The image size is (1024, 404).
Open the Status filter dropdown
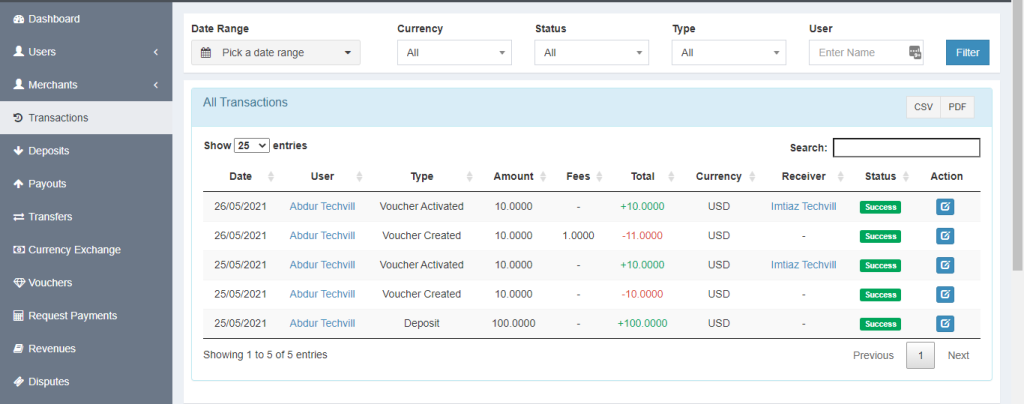(x=591, y=53)
